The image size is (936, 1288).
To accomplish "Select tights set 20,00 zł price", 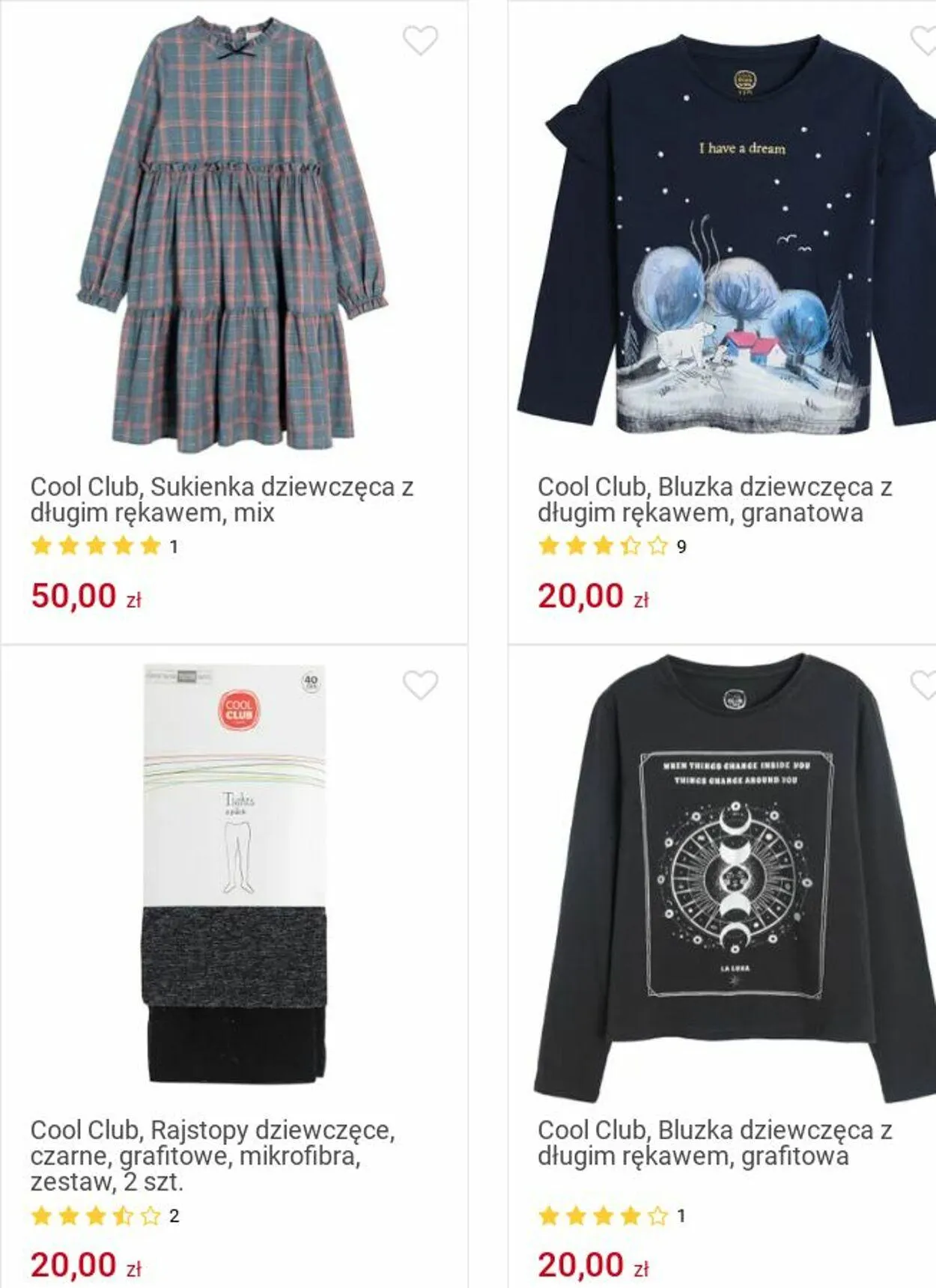I will (86, 1265).
